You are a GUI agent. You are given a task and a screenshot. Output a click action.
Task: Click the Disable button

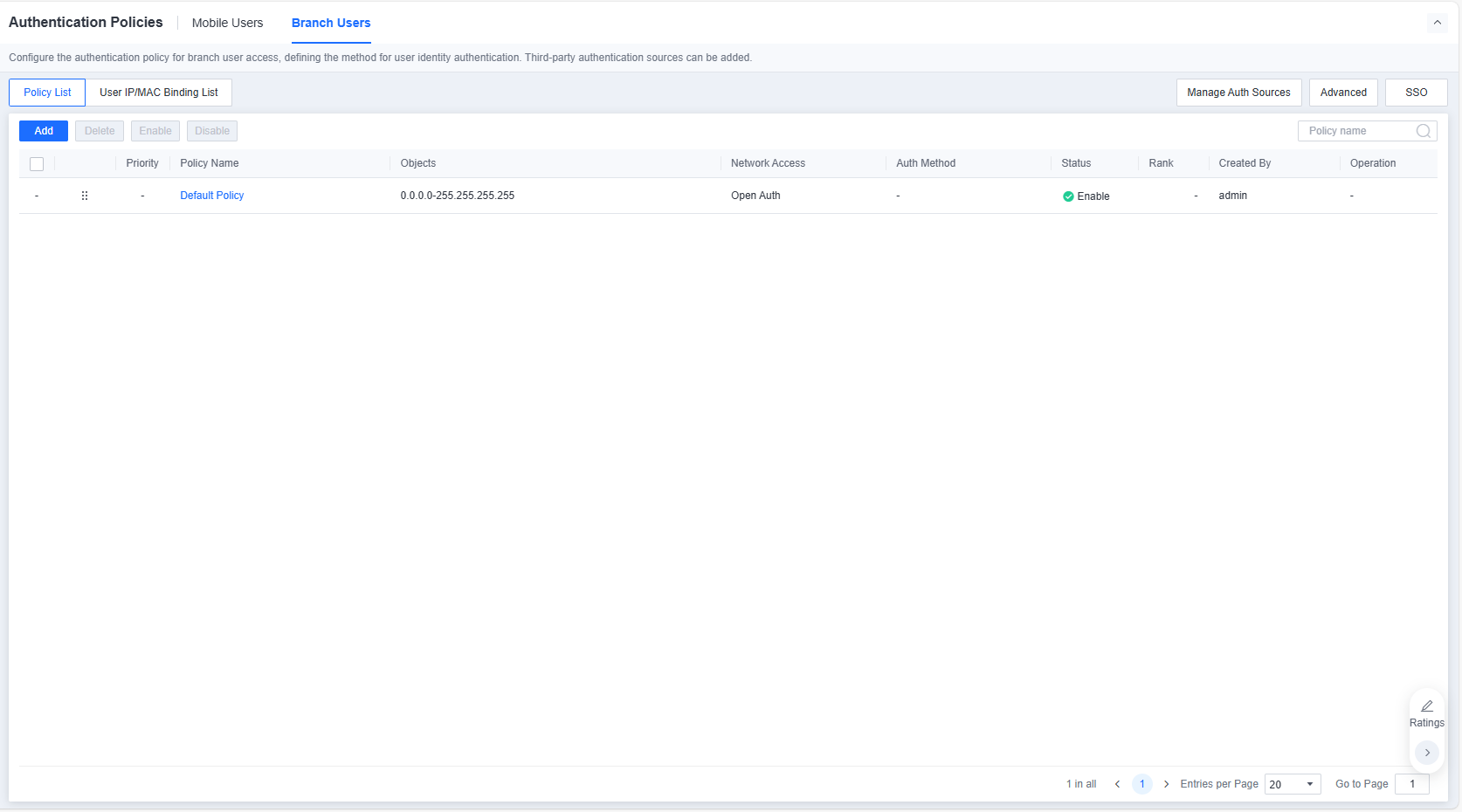click(x=212, y=131)
